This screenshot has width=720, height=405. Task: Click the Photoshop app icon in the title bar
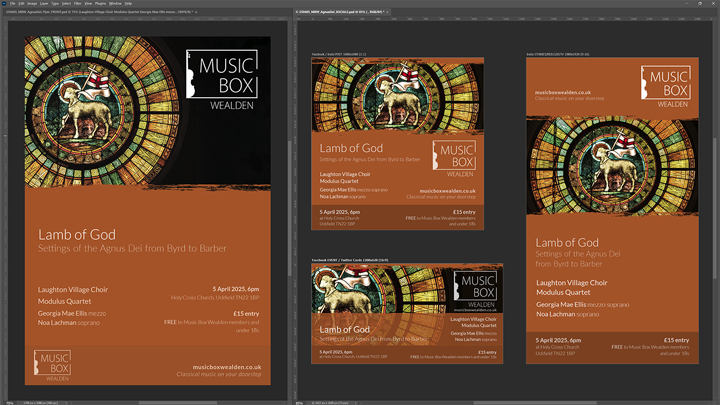coord(4,3)
